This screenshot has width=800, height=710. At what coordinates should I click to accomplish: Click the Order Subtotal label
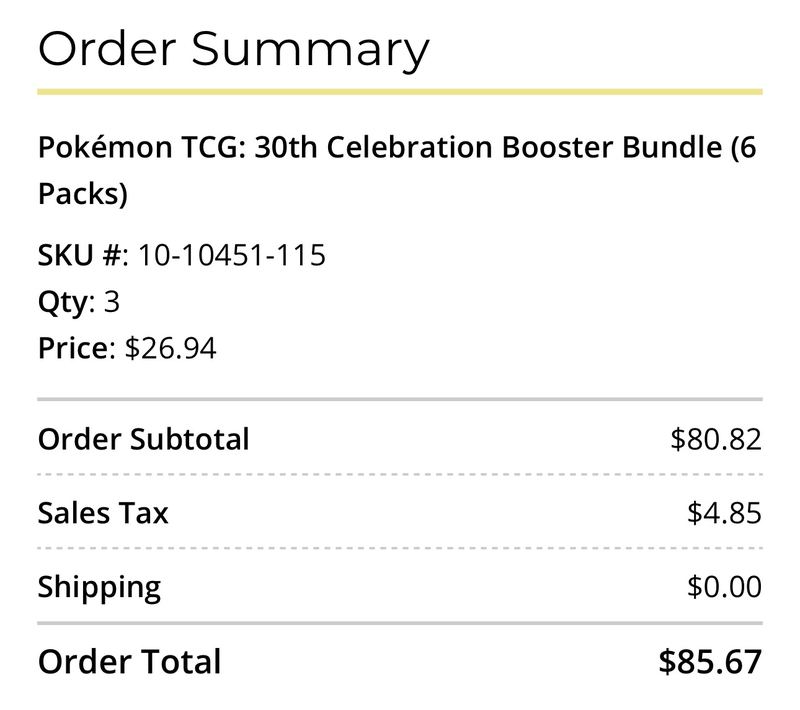click(x=143, y=439)
